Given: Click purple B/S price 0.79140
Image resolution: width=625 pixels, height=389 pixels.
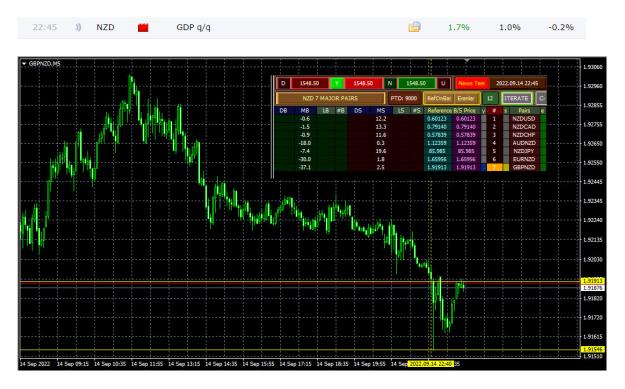Looking at the screenshot, I should [x=466, y=127].
